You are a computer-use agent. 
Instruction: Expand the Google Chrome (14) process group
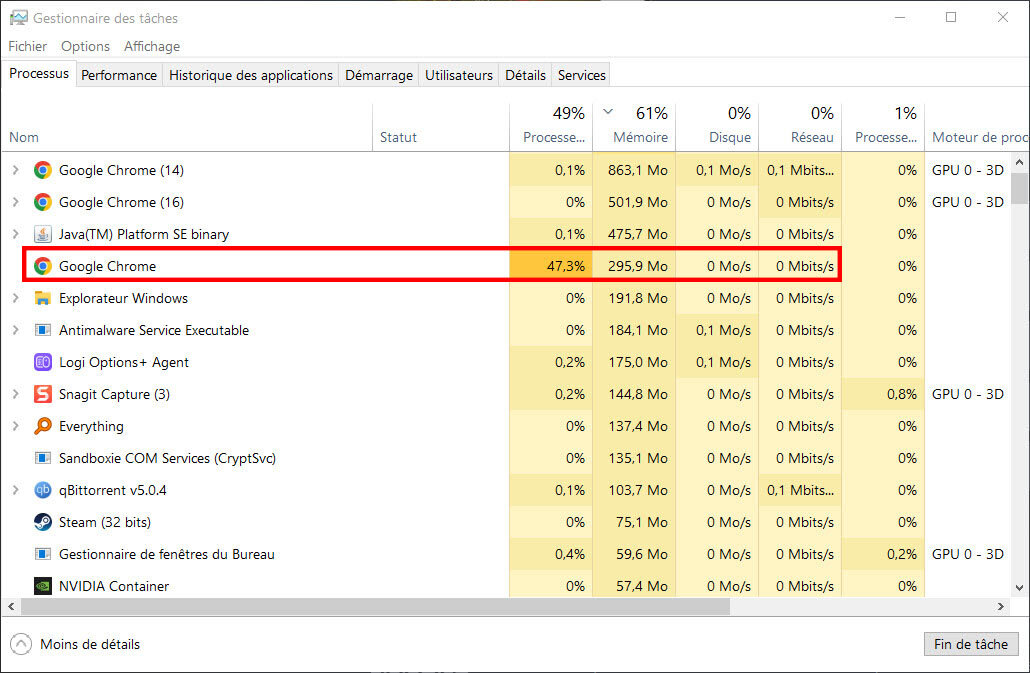16,170
